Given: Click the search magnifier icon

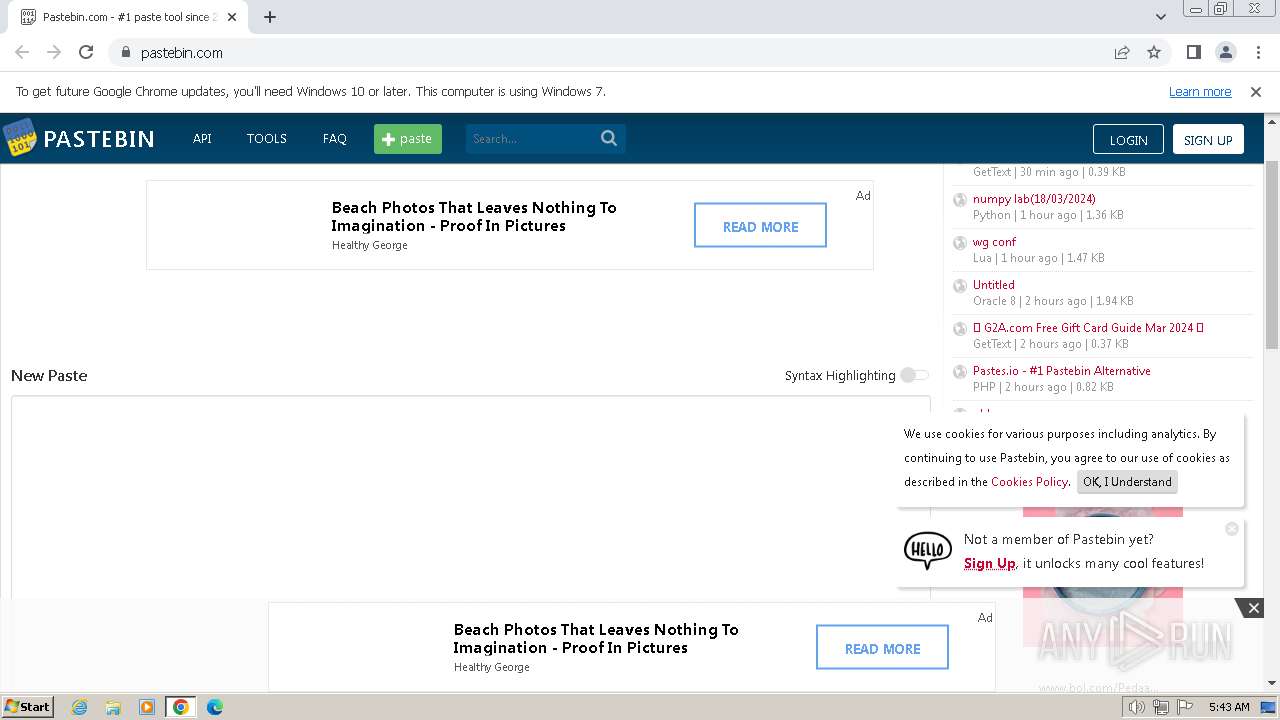Looking at the screenshot, I should tap(609, 138).
